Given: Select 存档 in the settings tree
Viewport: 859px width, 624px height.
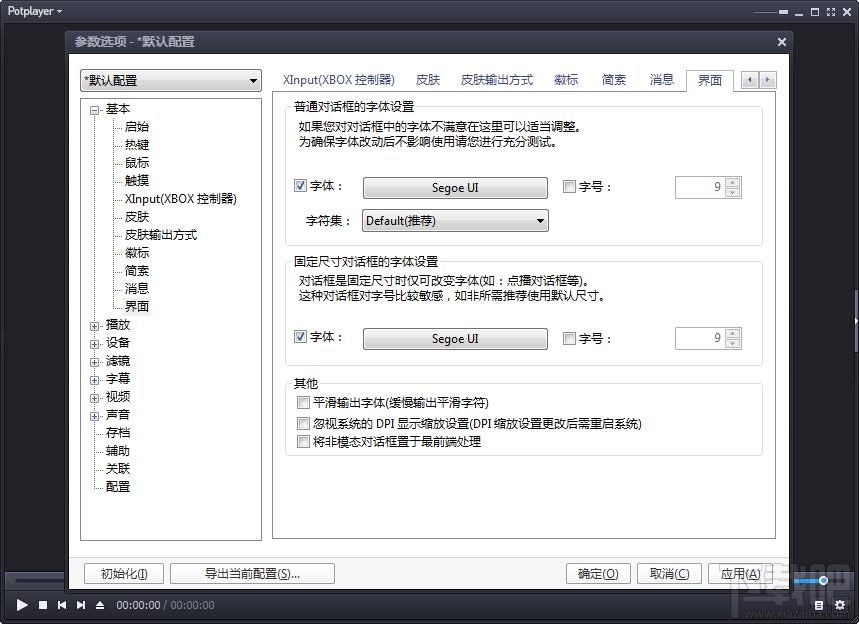Looking at the screenshot, I should click(118, 433).
